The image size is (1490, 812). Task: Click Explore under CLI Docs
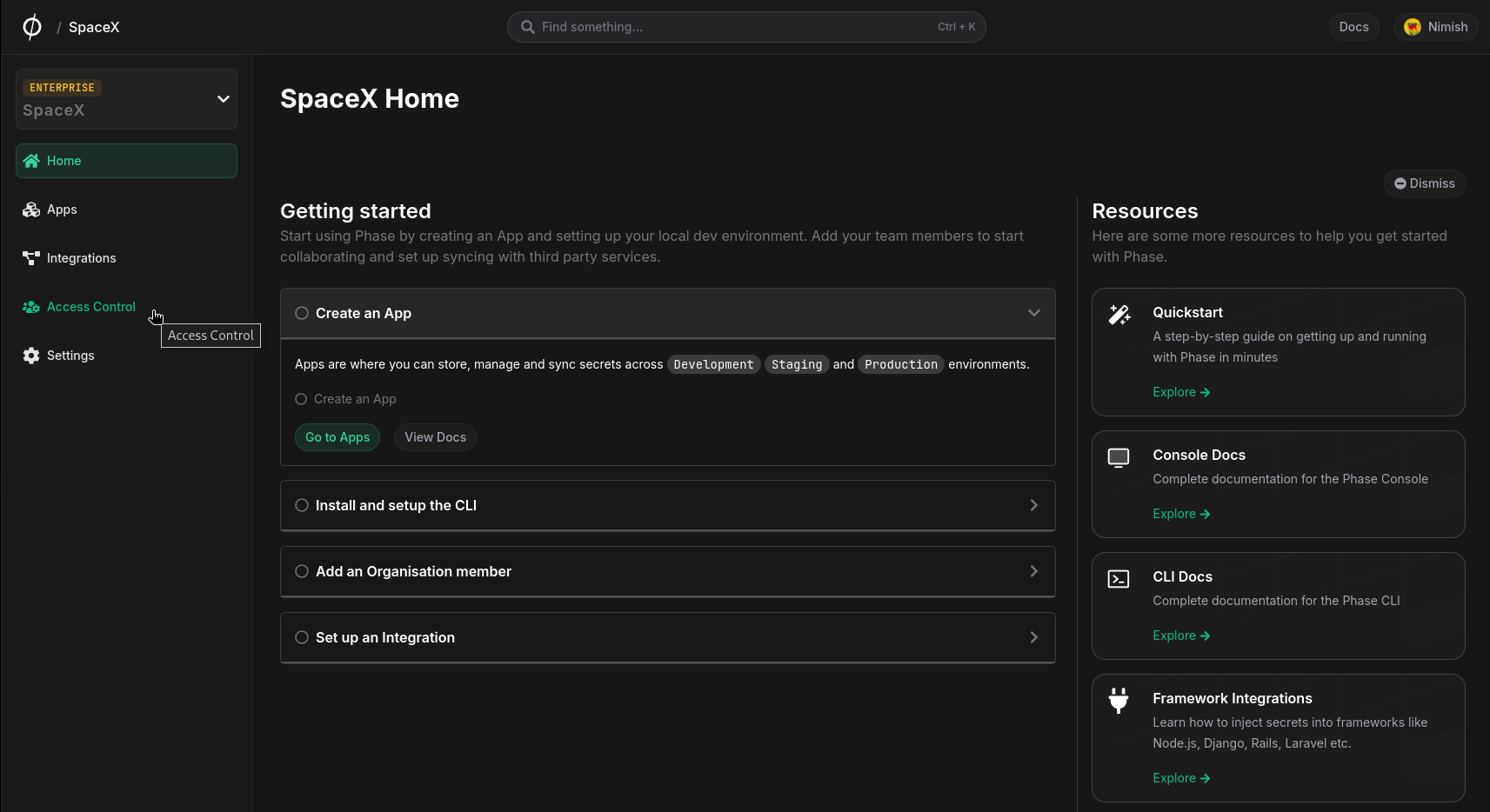click(x=1181, y=636)
